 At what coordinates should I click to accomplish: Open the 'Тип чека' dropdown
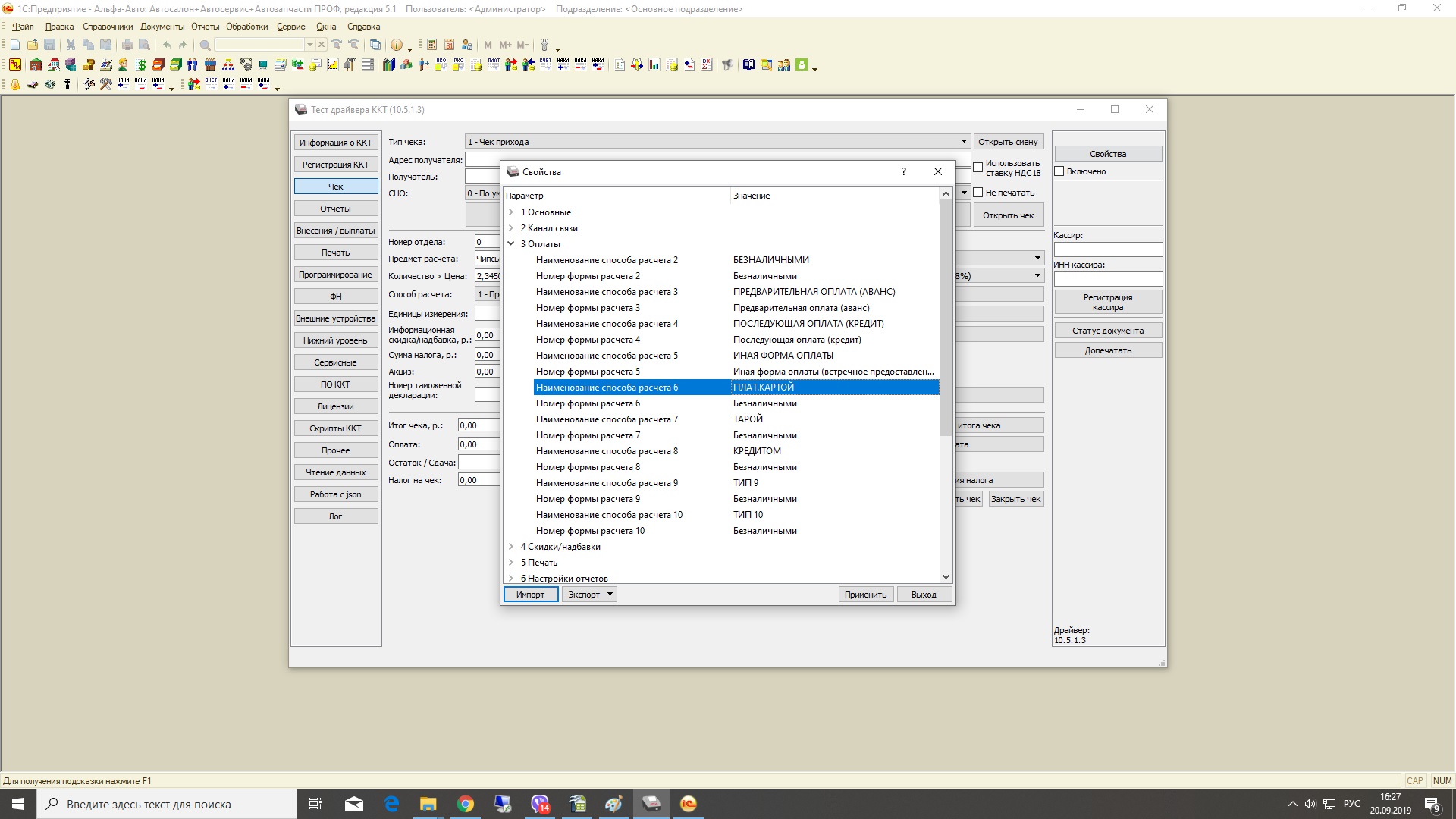[x=964, y=142]
